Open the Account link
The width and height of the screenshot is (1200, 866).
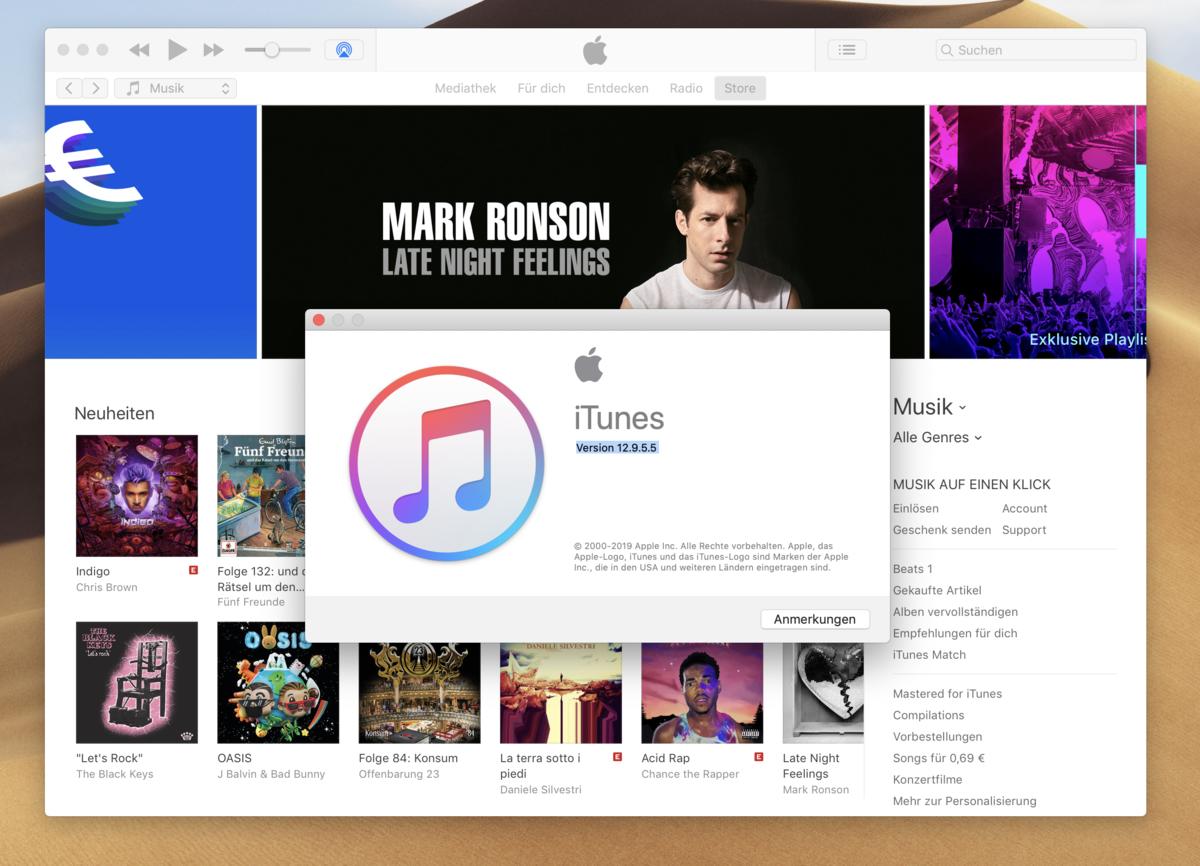click(1025, 508)
